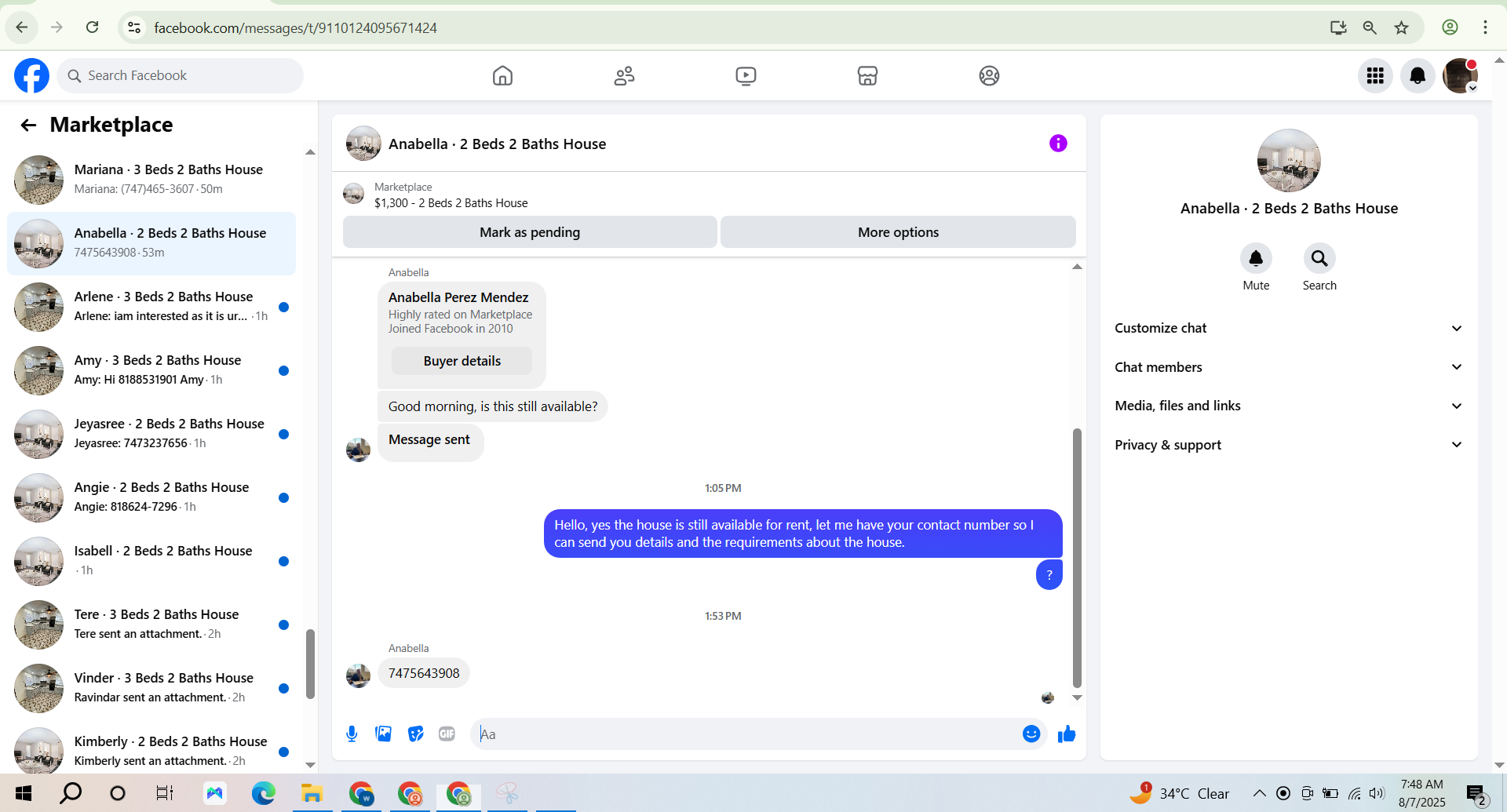
Task: Open Arlene 3 Beds 2 Baths House conversation
Action: (151, 307)
